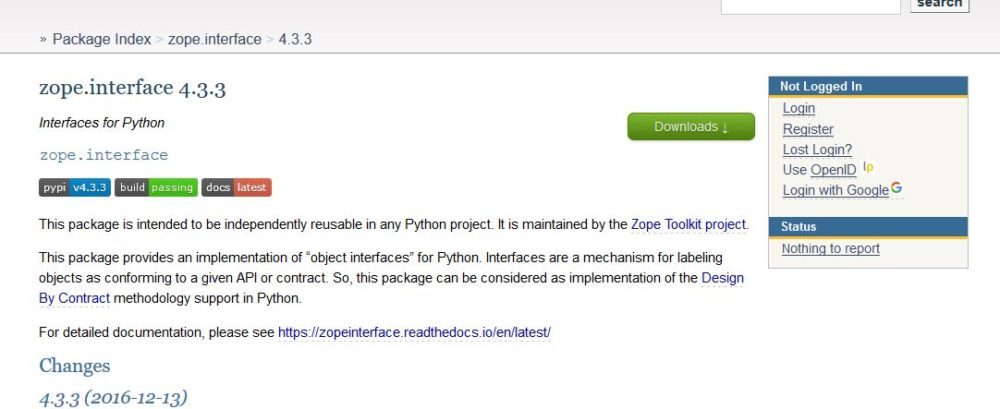The width and height of the screenshot is (1000, 409).
Task: Go to Package Index breadcrumb
Action: coord(101,39)
